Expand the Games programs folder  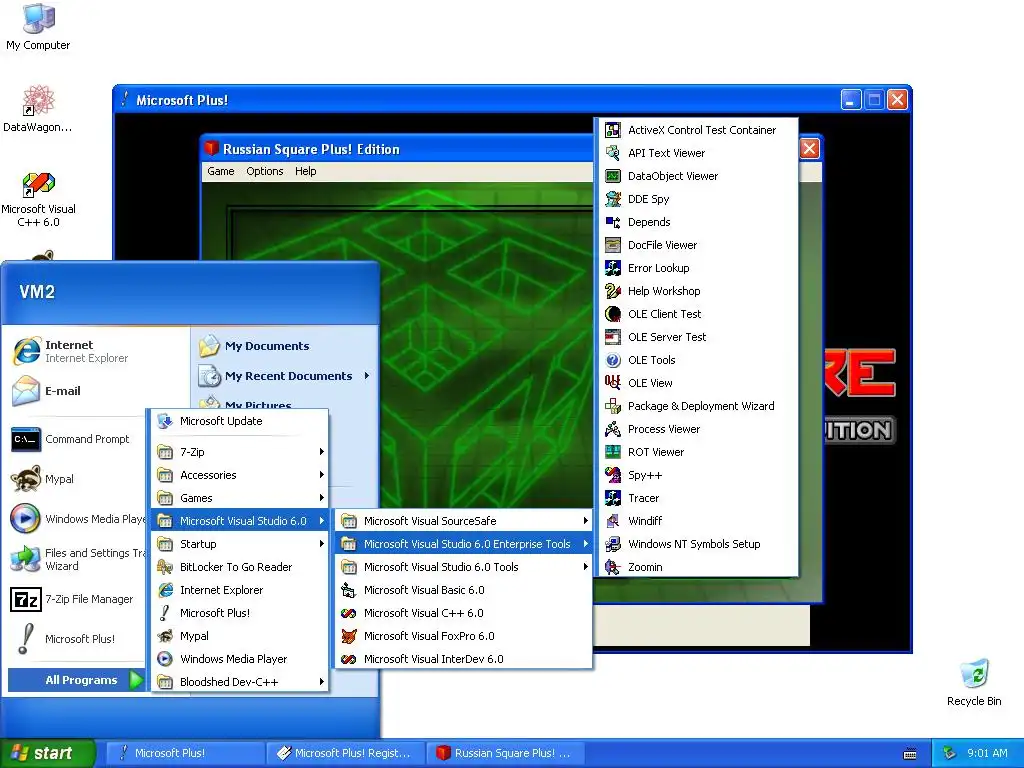click(240, 498)
